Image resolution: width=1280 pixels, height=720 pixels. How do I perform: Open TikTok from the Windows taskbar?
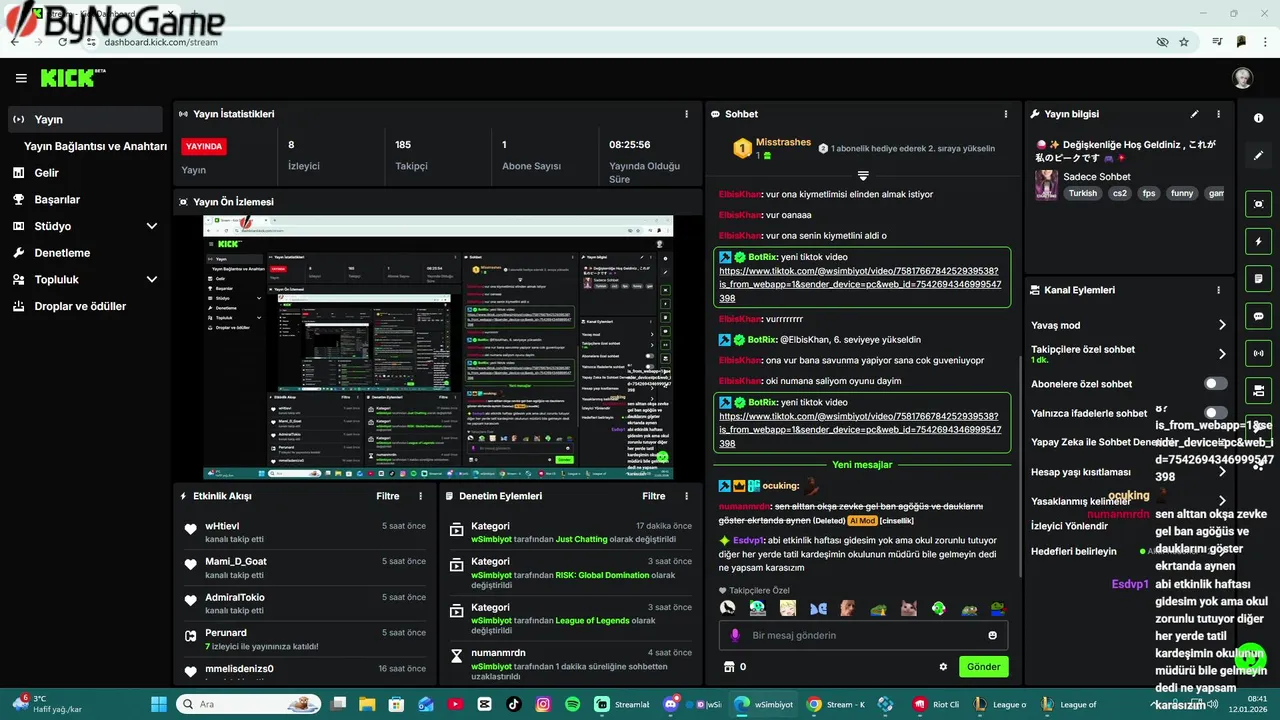point(513,704)
